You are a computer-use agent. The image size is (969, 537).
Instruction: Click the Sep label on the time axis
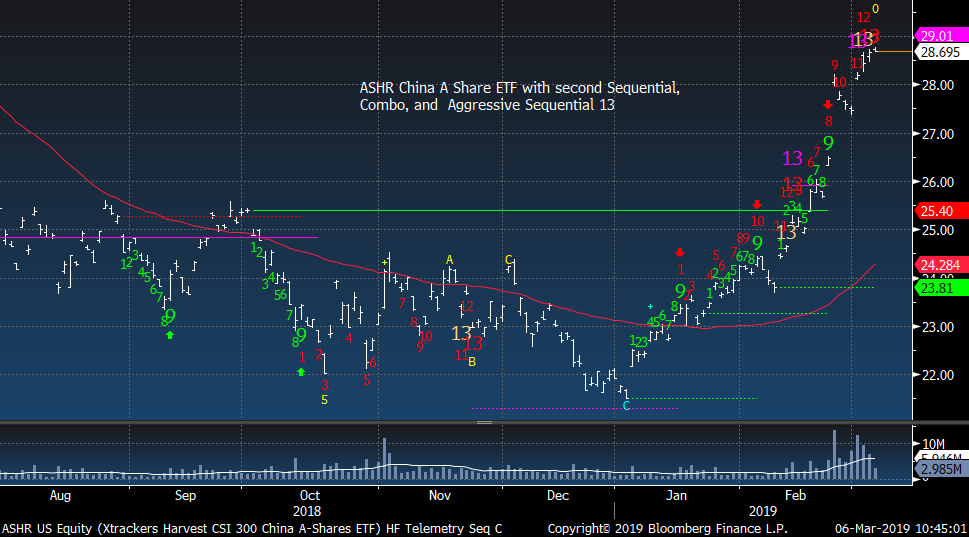tap(185, 496)
